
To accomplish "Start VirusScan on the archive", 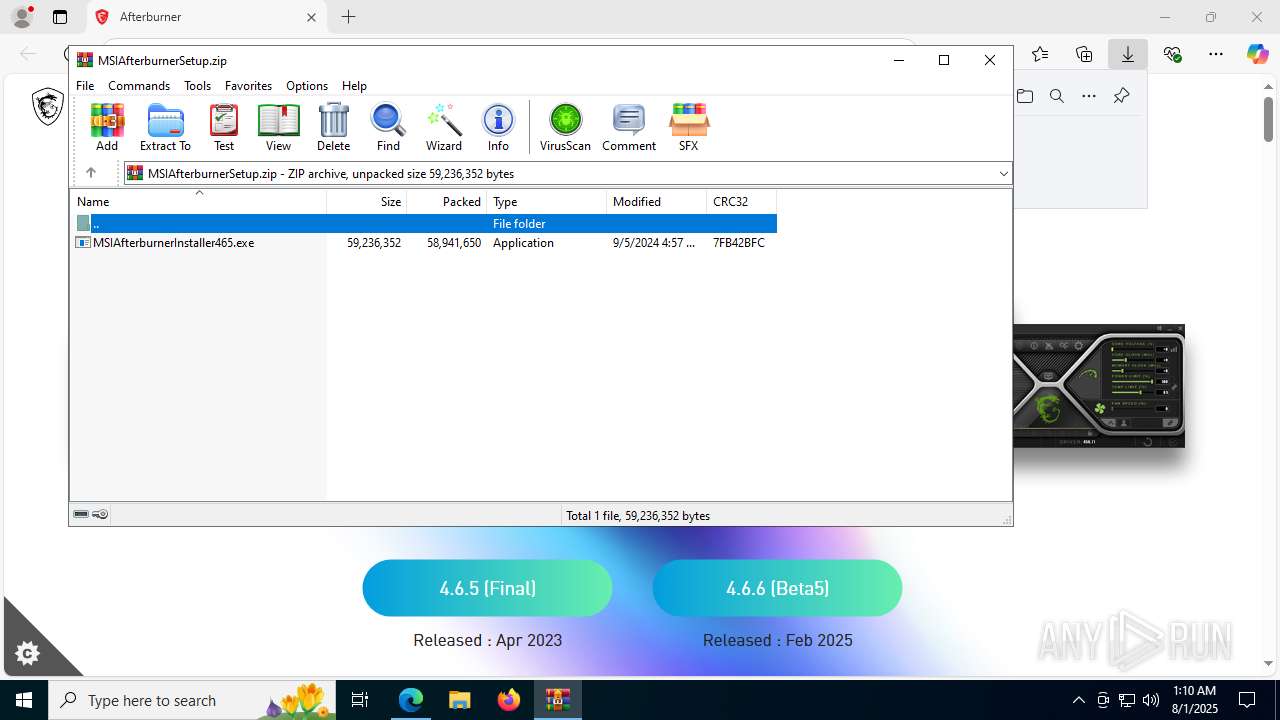I will point(565,127).
